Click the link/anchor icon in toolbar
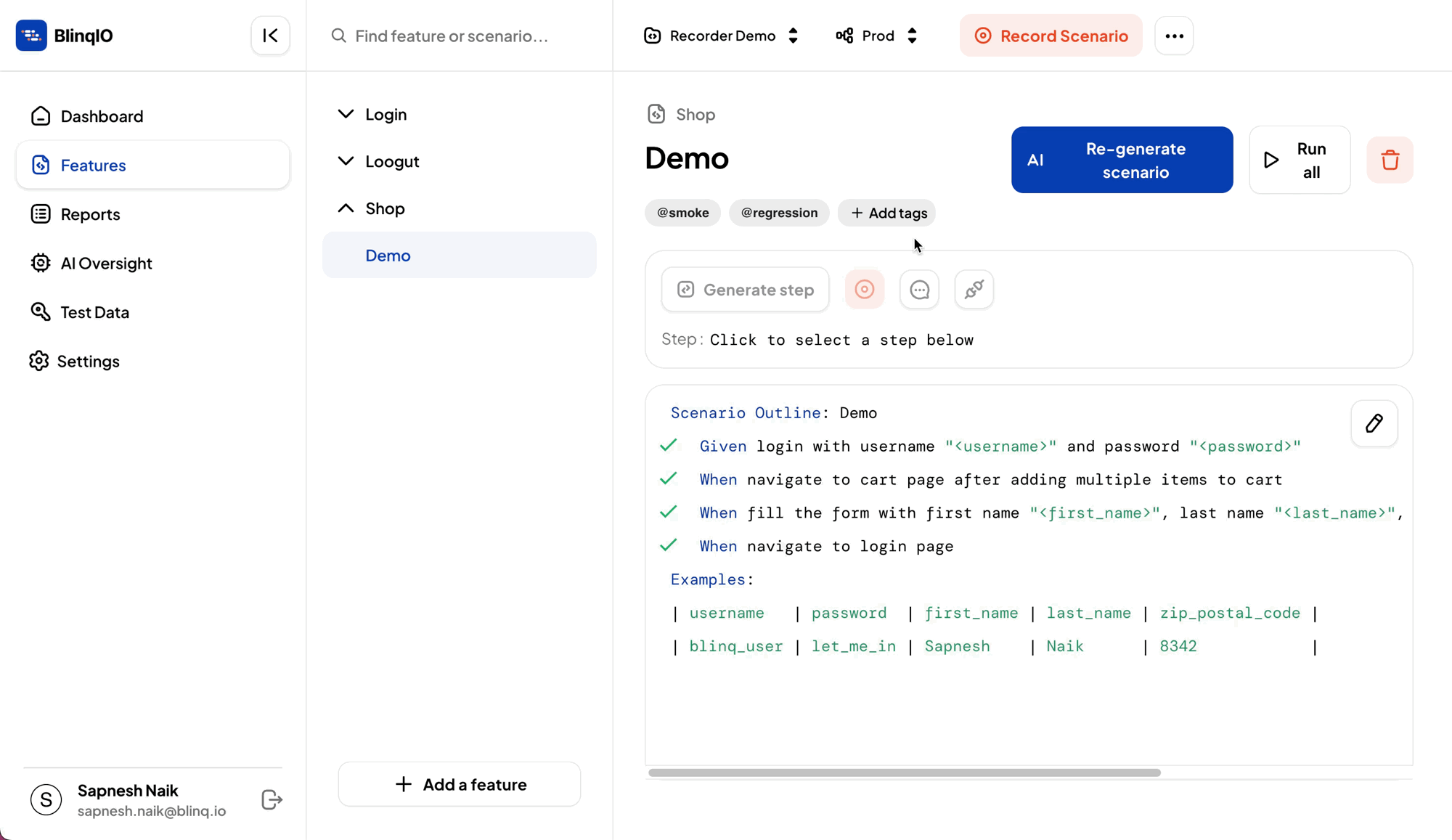1452x840 pixels. tap(974, 290)
